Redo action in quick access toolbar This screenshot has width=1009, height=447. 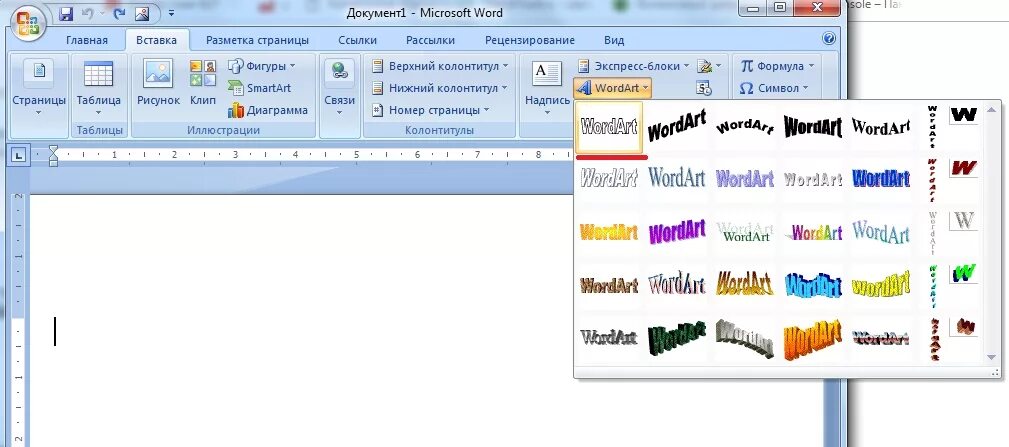pos(120,13)
